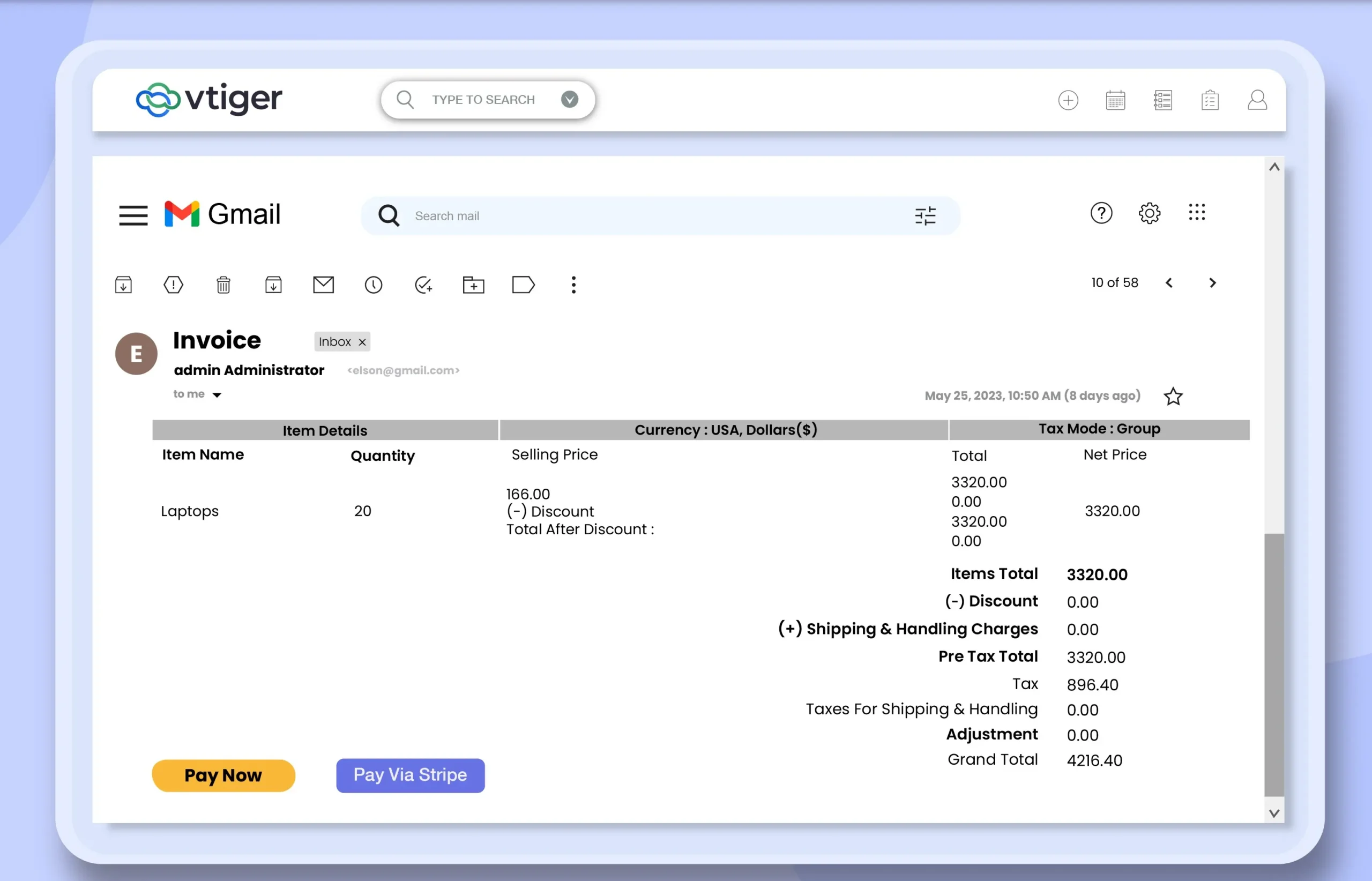Click the Pay Via Stripe button
Viewport: 1372px width, 881px height.
coord(410,775)
